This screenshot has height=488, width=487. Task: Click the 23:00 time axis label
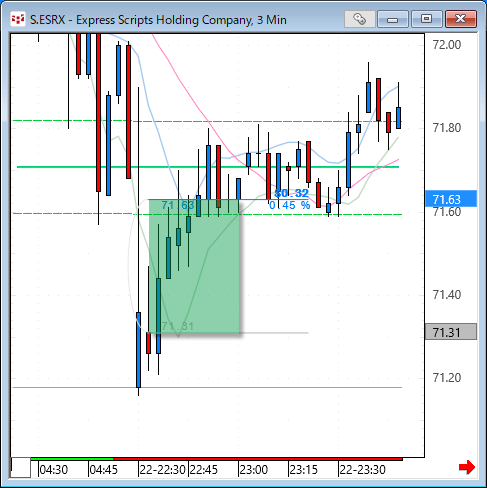(254, 470)
